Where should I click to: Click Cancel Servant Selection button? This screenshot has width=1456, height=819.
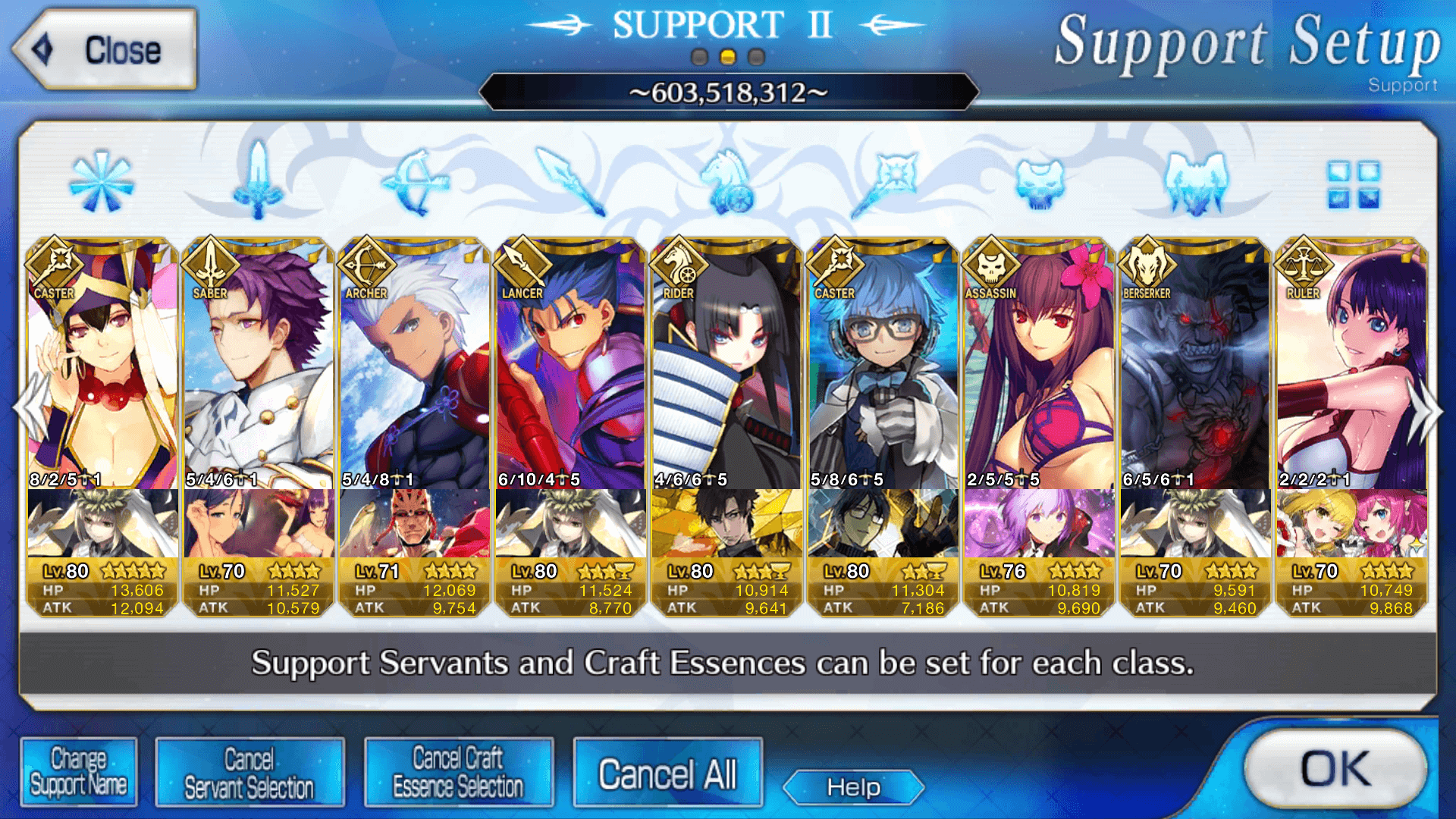249,772
